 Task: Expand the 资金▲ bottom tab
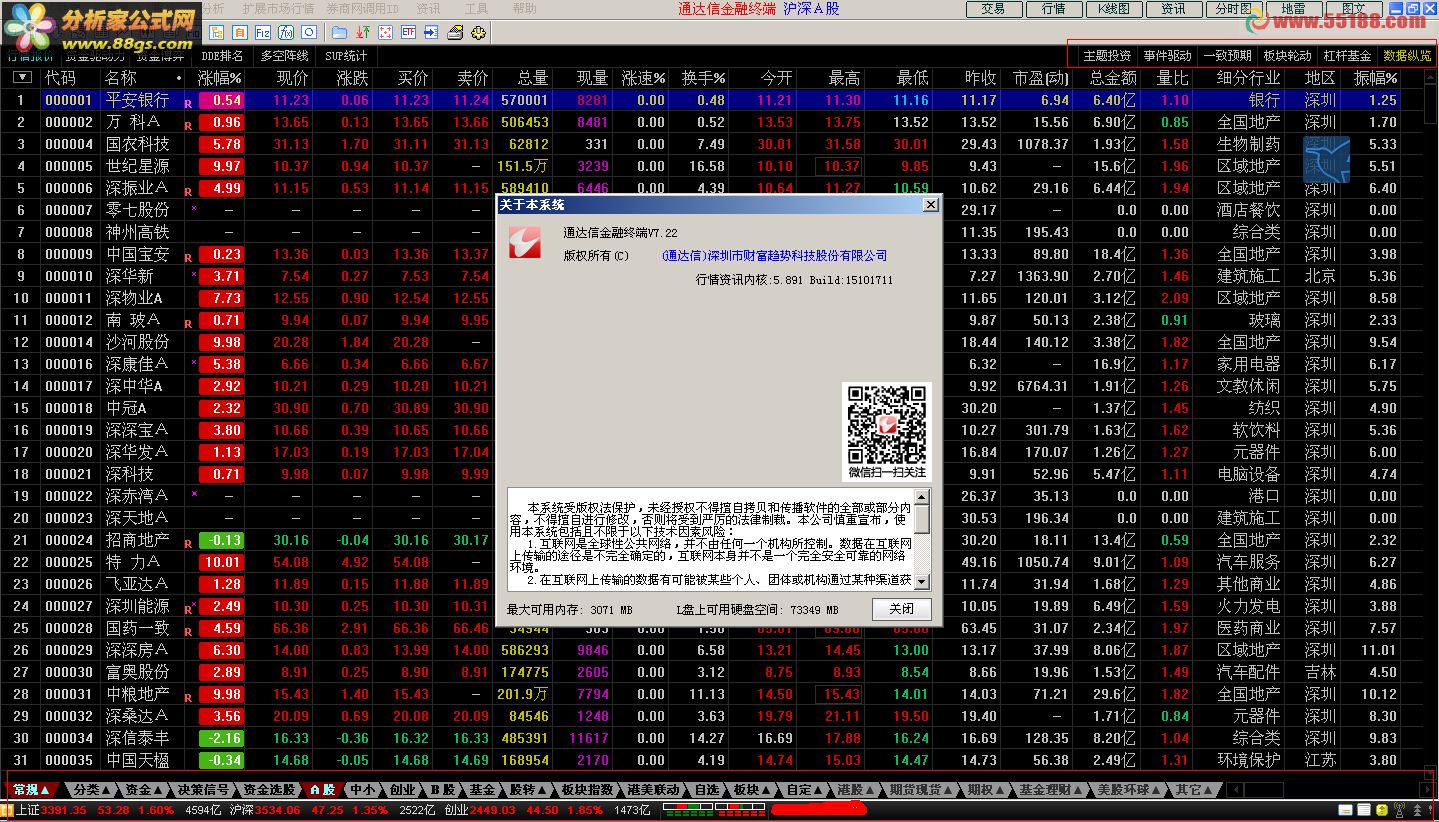coord(144,789)
